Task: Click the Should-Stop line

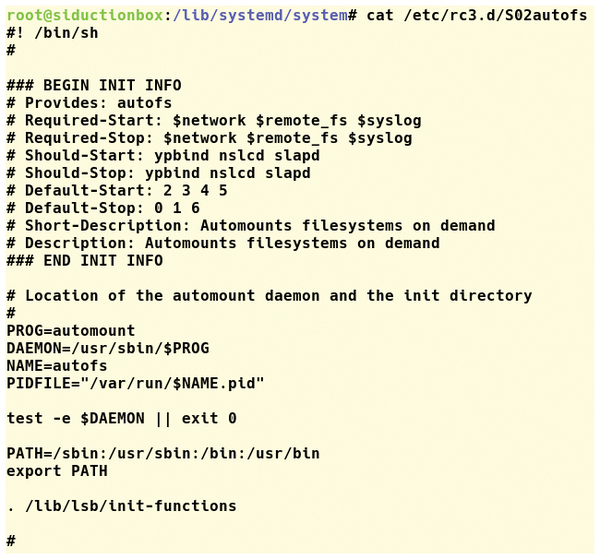Action: coord(158,173)
